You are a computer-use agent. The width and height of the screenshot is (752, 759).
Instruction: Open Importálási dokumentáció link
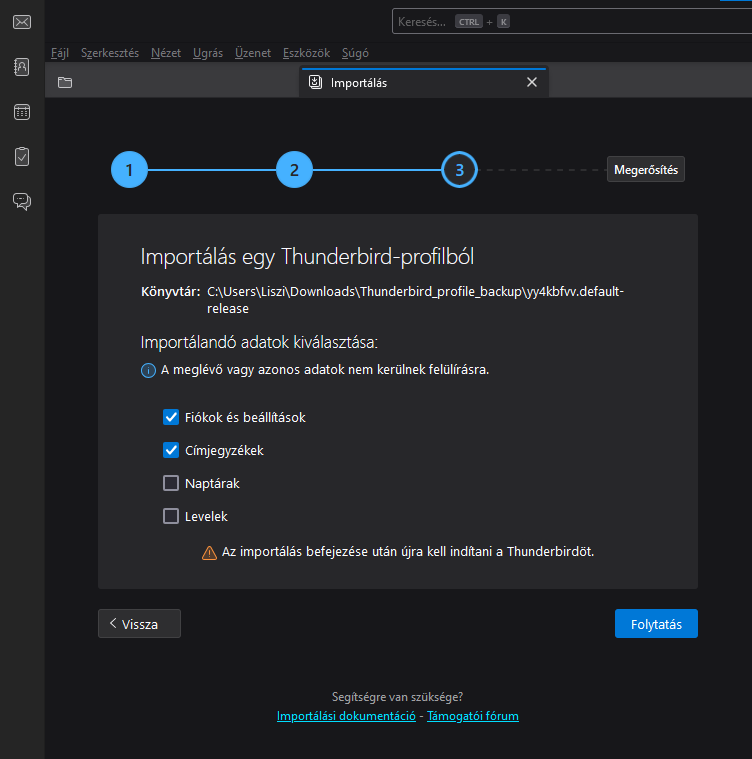tap(346, 716)
